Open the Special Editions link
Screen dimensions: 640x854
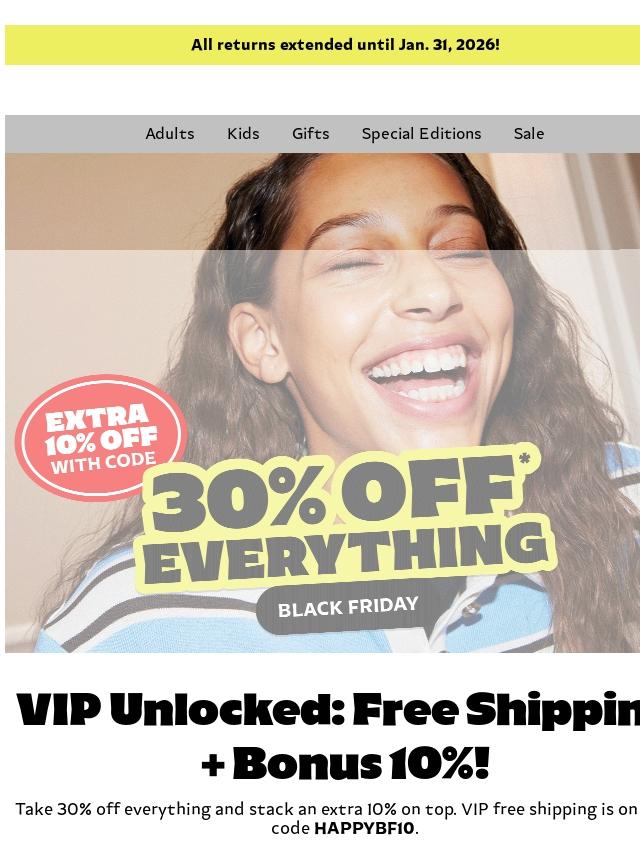coord(421,134)
